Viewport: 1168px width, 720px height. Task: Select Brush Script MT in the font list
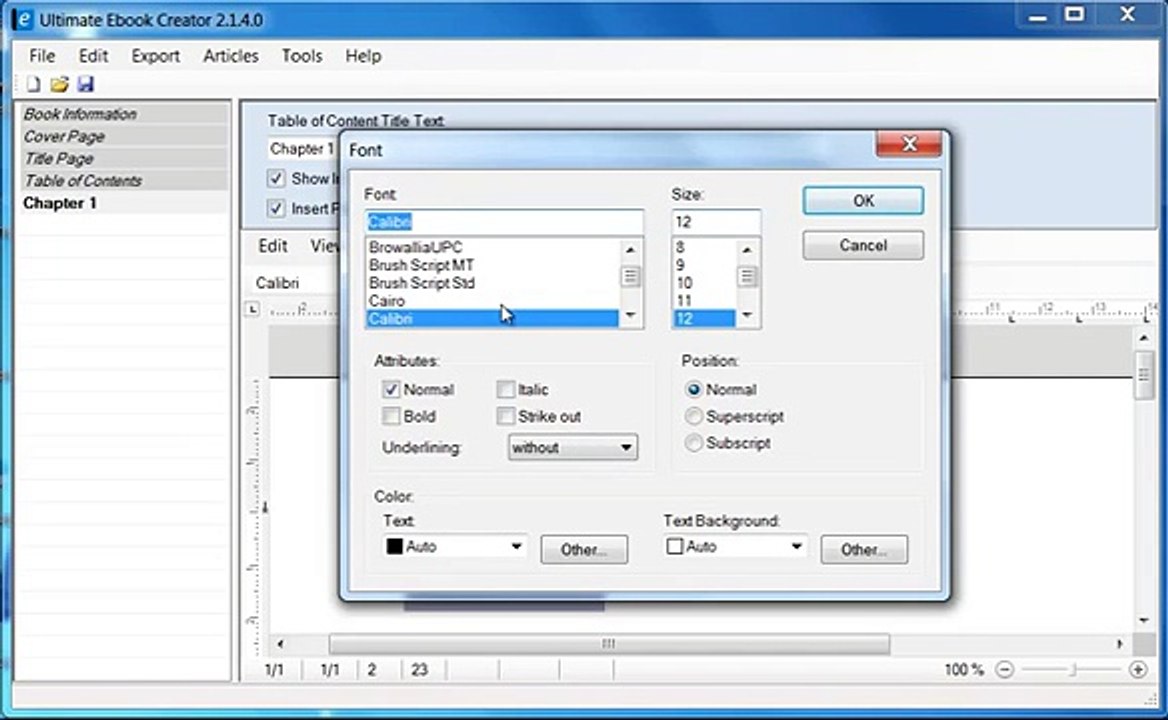[x=492, y=265]
